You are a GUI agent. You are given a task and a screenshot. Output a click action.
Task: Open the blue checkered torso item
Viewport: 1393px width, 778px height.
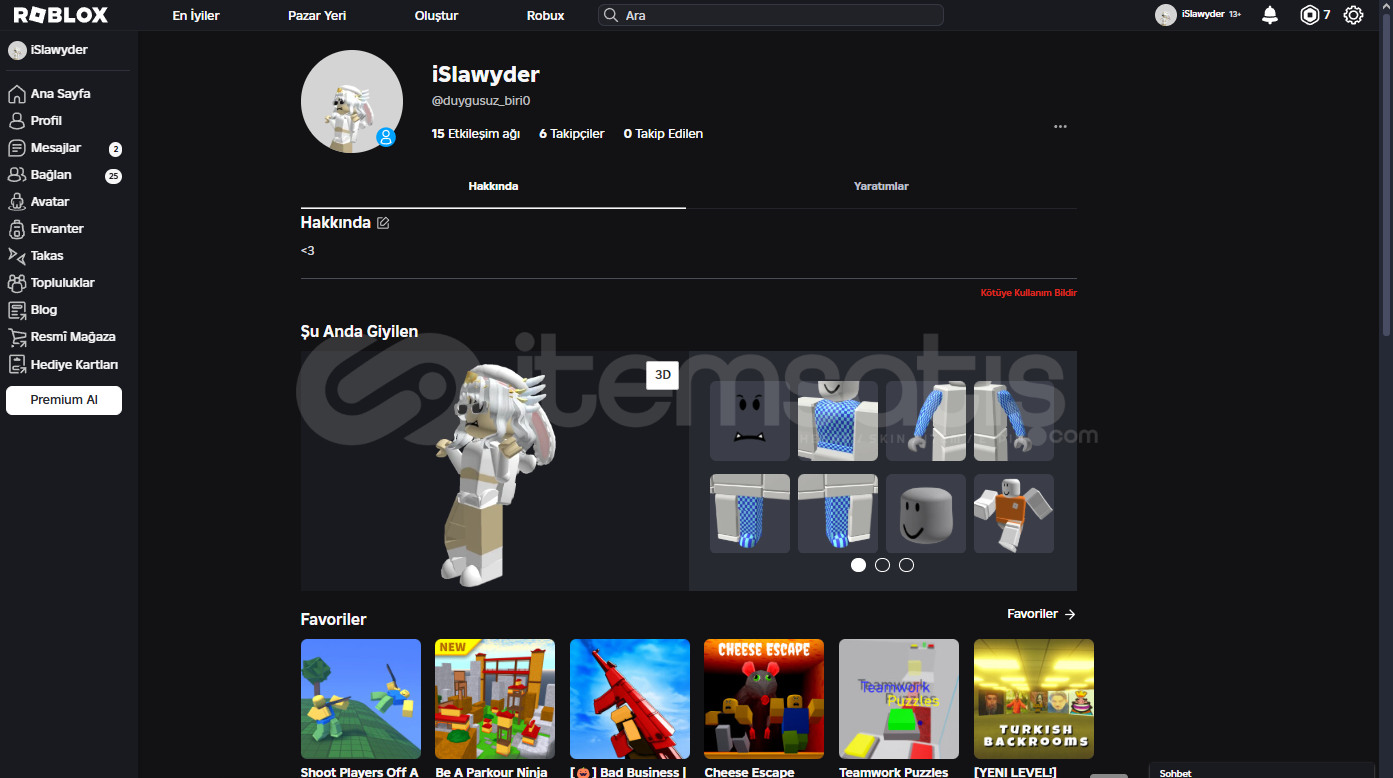(x=838, y=421)
